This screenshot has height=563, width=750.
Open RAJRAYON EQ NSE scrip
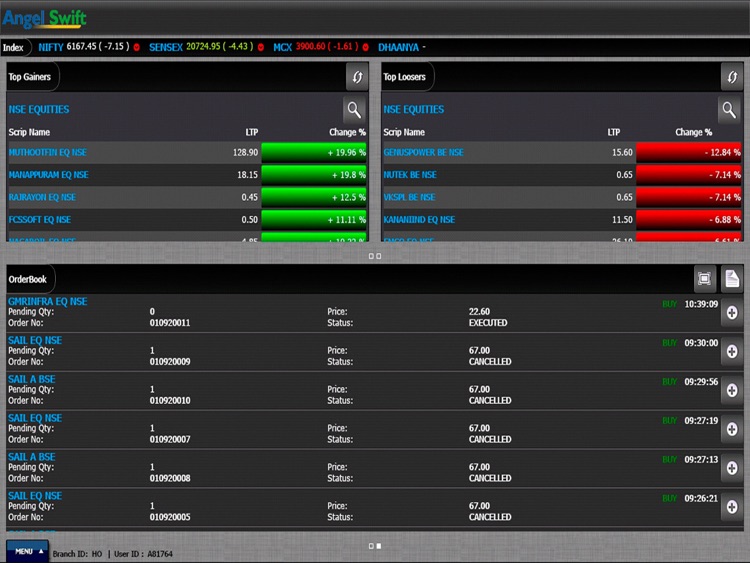pyautogui.click(x=42, y=197)
